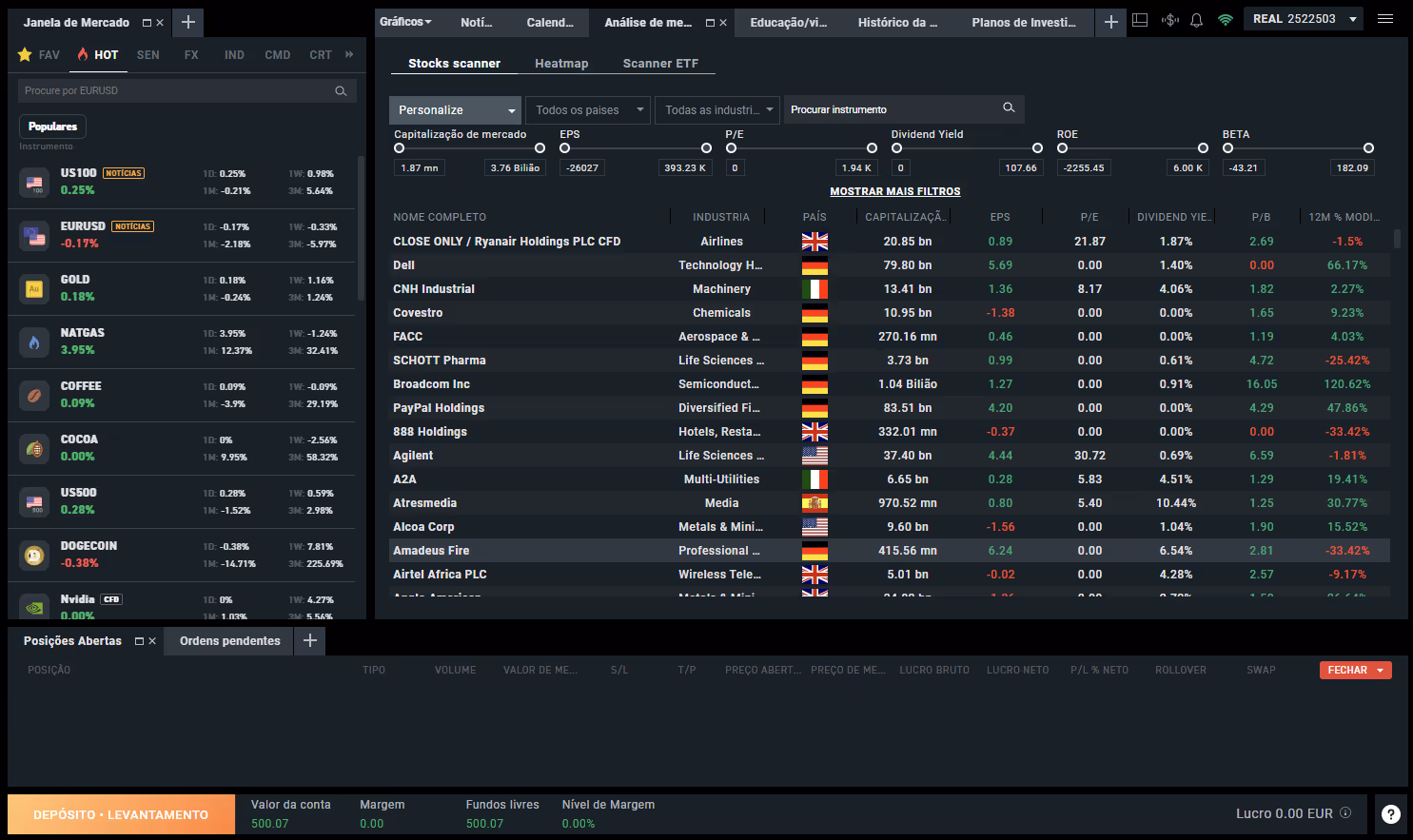Viewport: 1413px width, 840px height.
Task: Open the Educação/vídeos tab
Action: point(789,22)
